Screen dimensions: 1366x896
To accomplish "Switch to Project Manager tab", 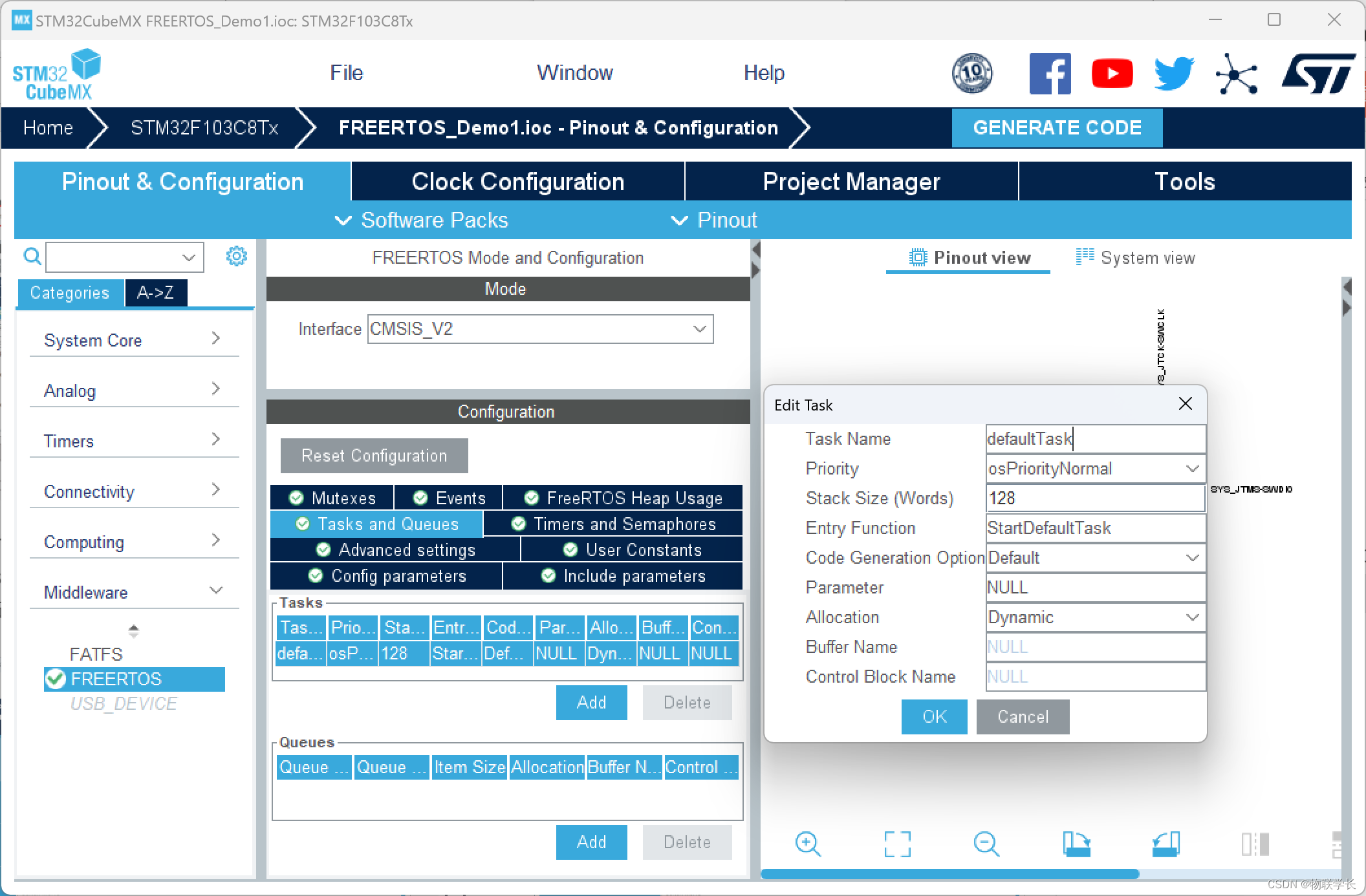I will coord(851,182).
